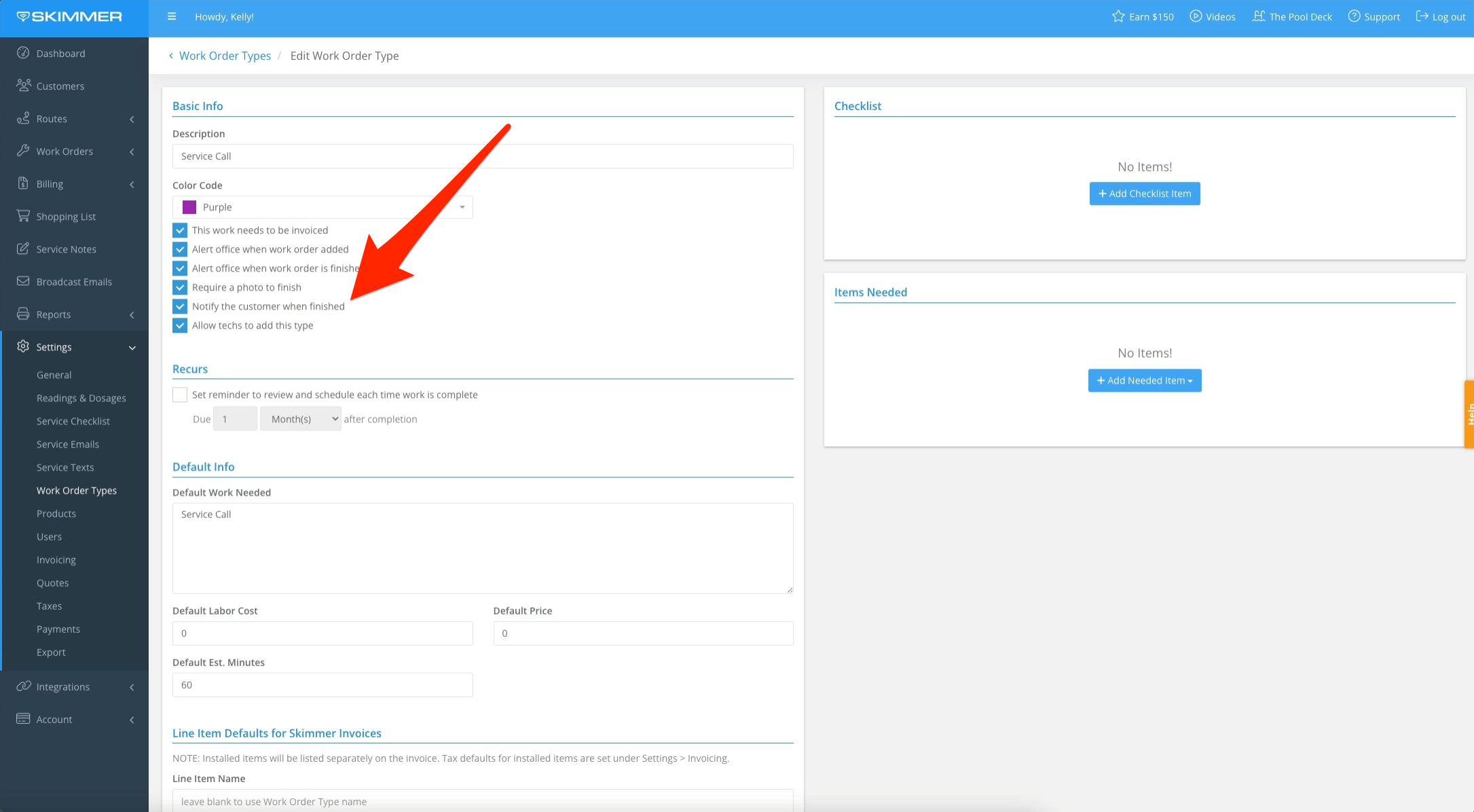Viewport: 1474px width, 812px height.
Task: Open the Shopping List section
Action: pos(65,216)
